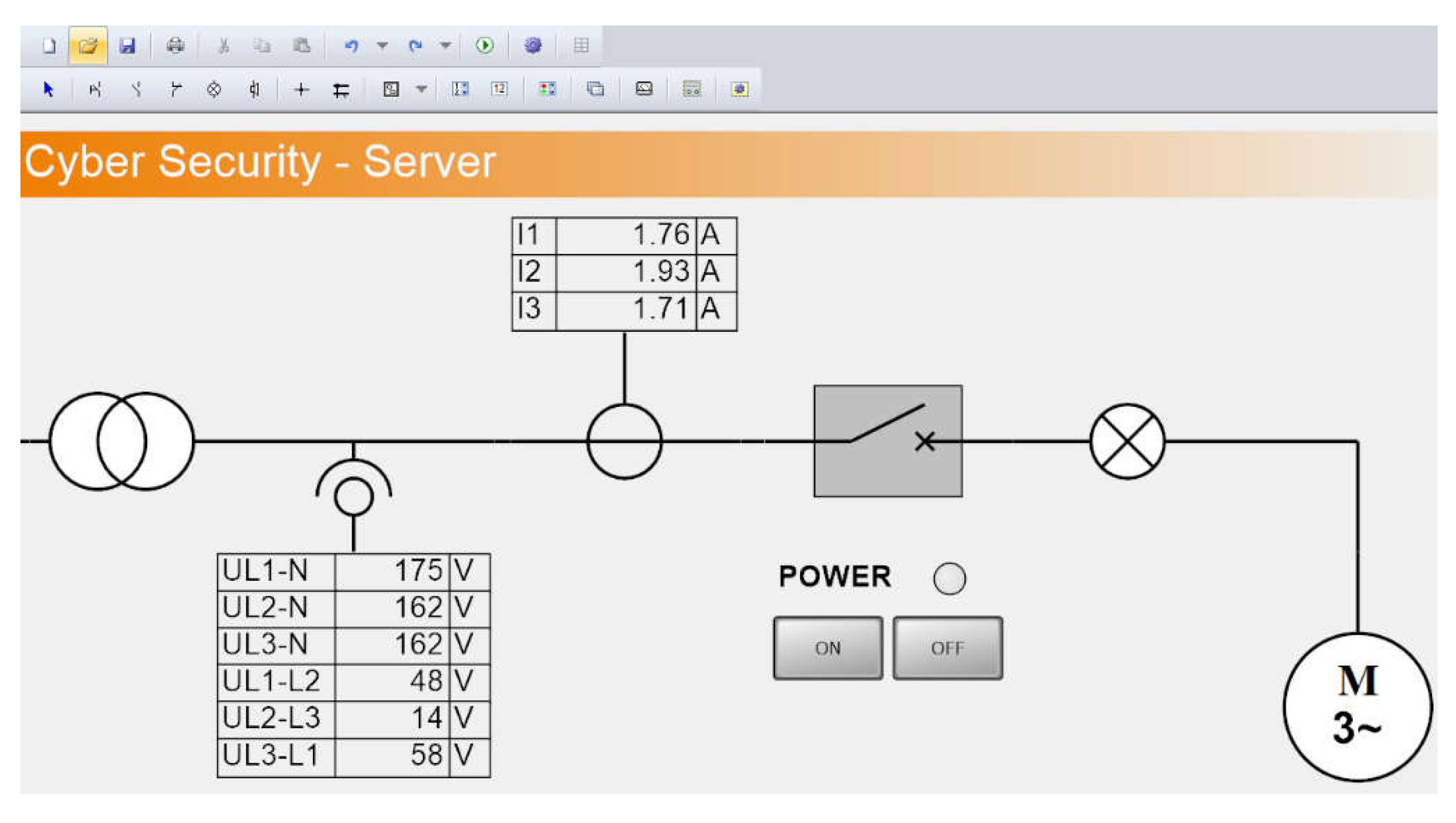Screen dimensions: 1456x823
Task: Print with the printer icon
Action: pyautogui.click(x=175, y=45)
